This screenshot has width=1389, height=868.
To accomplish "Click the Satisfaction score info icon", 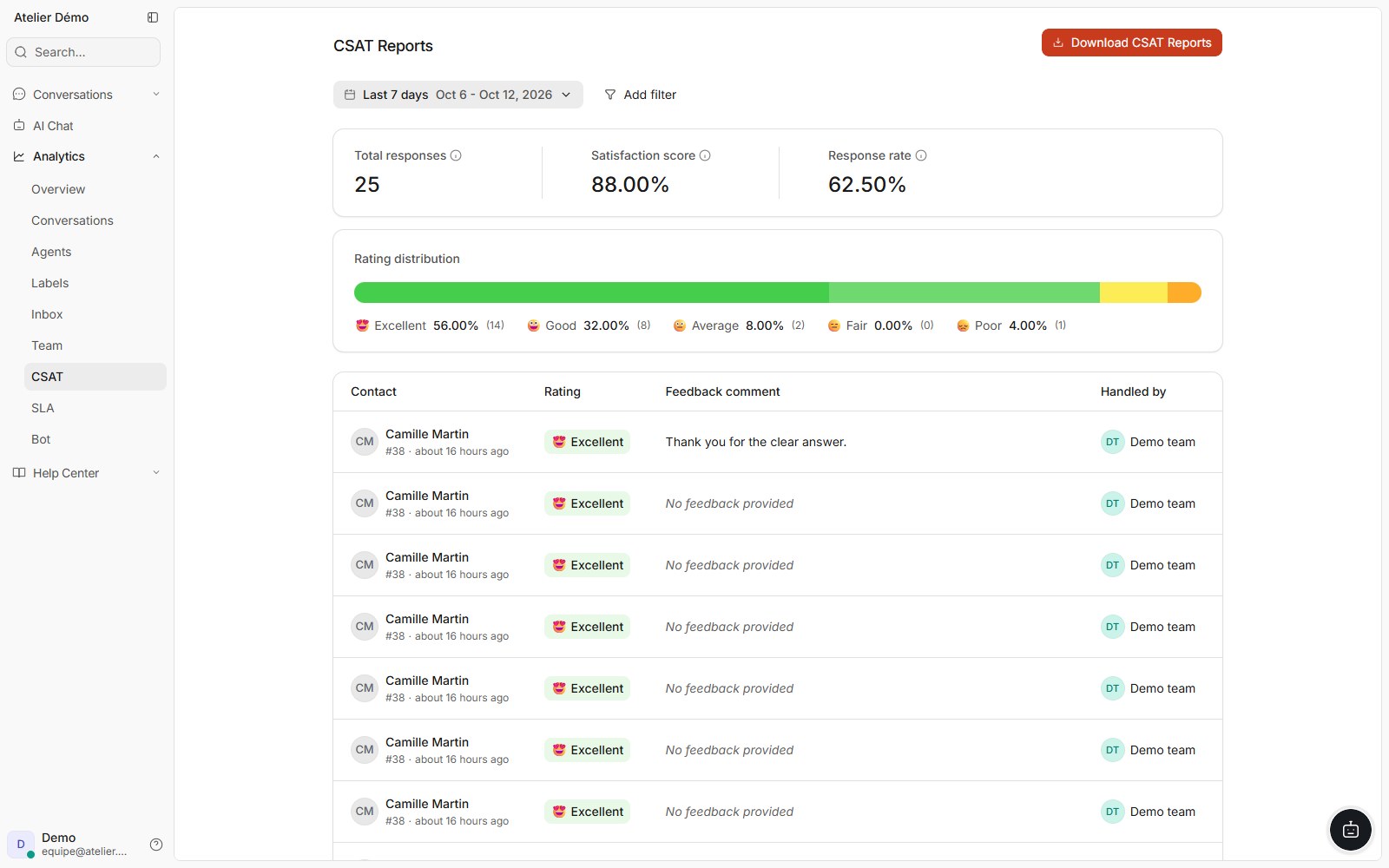I will [x=705, y=155].
